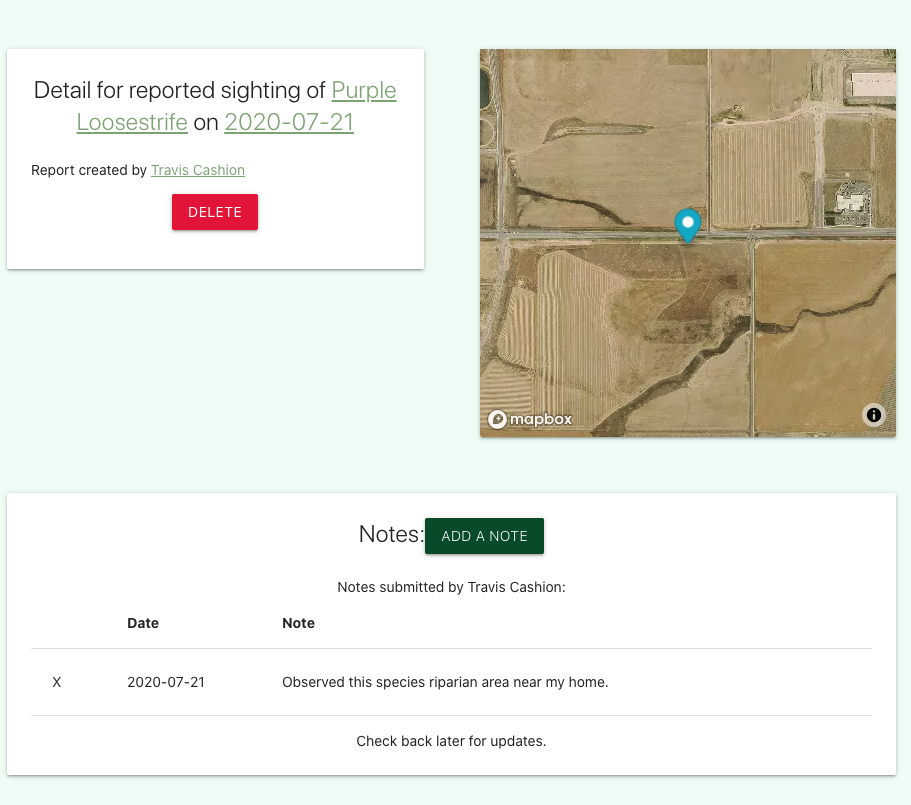This screenshot has height=805, width=911.
Task: Follow the 2020-07-21 sighting date link
Action: click(x=288, y=122)
